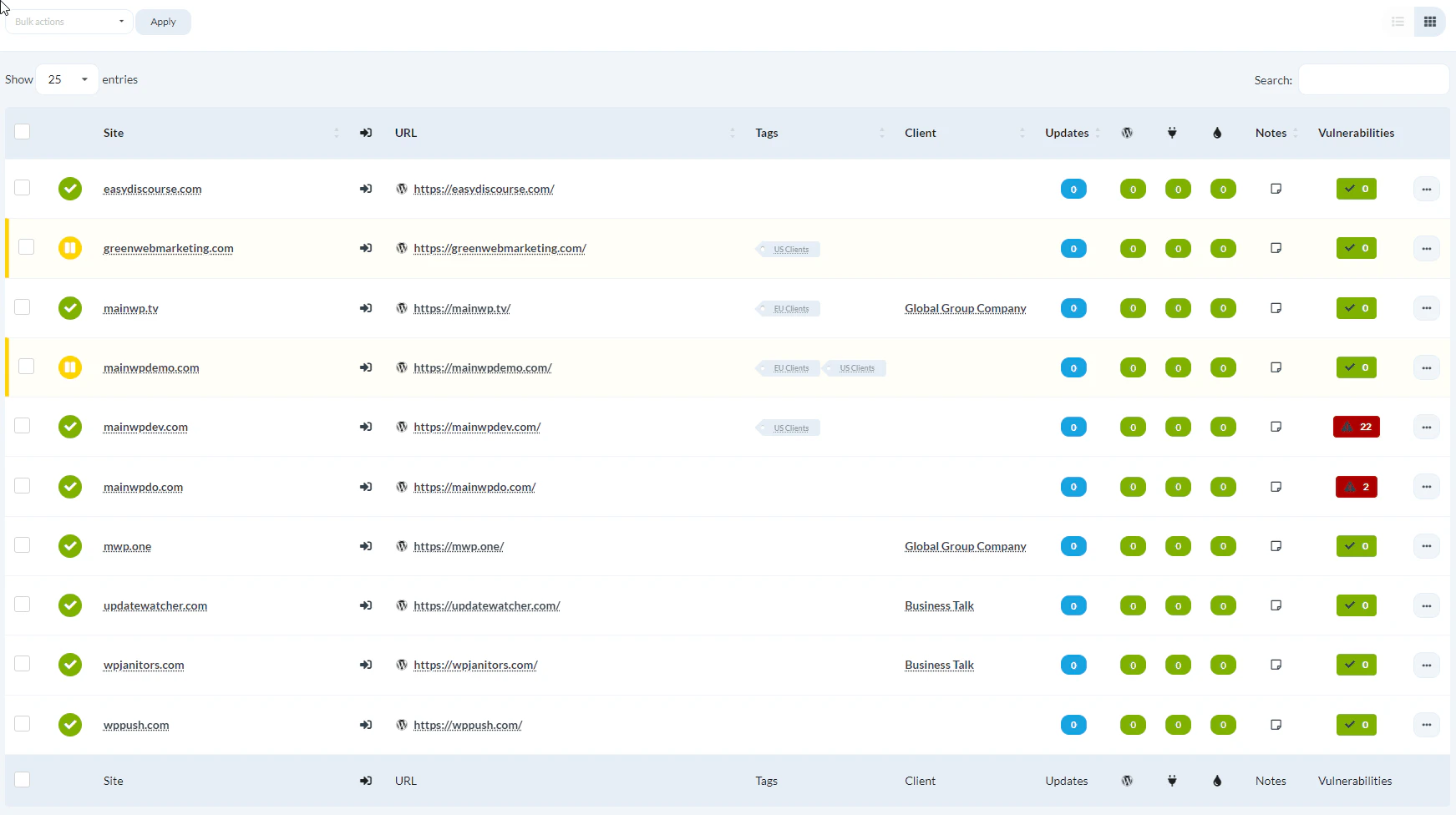Image resolution: width=1456 pixels, height=815 pixels.
Task: Open actions menu for easydiscourse.com row
Action: coord(1427,189)
